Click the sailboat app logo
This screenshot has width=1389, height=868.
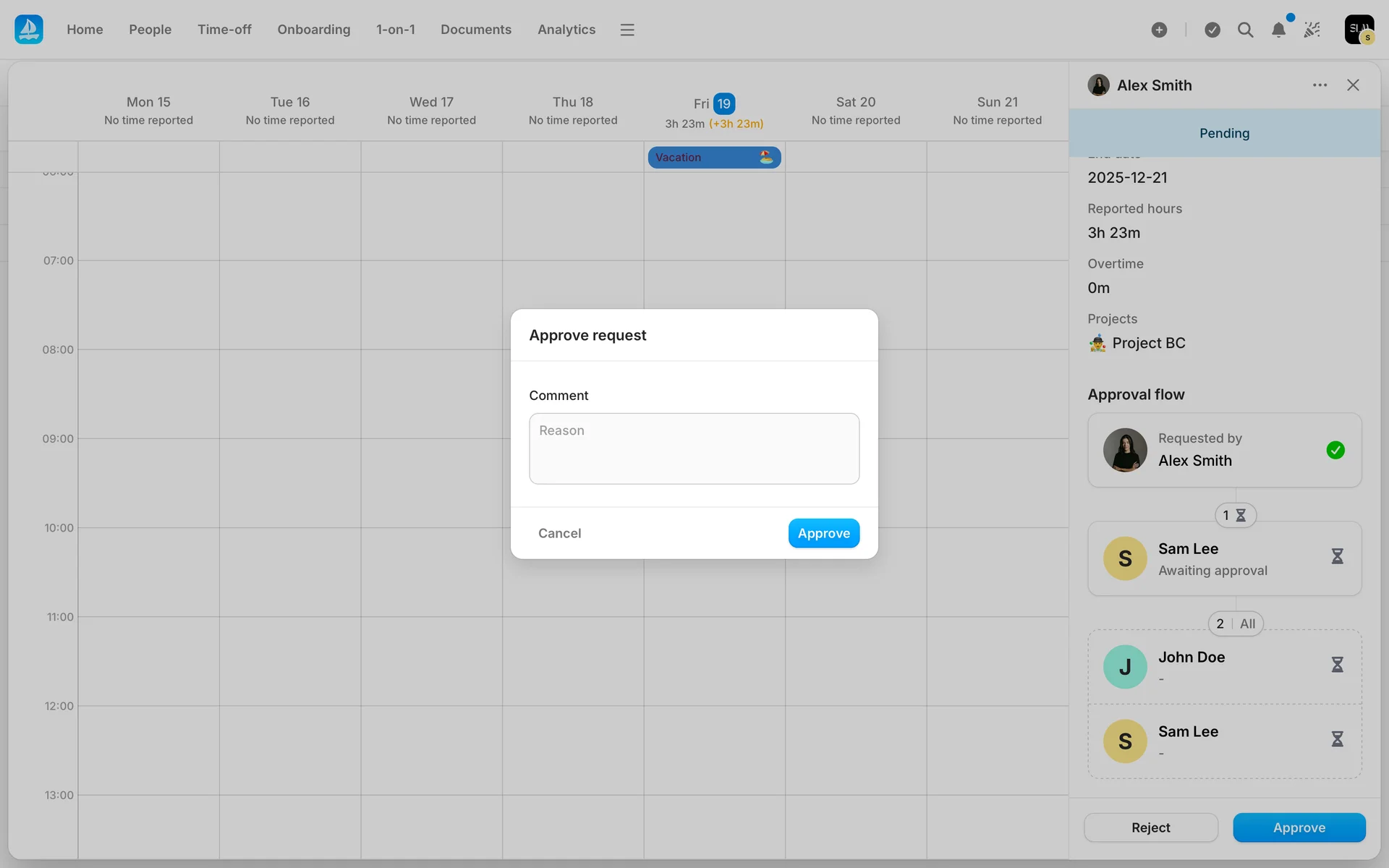click(x=29, y=30)
